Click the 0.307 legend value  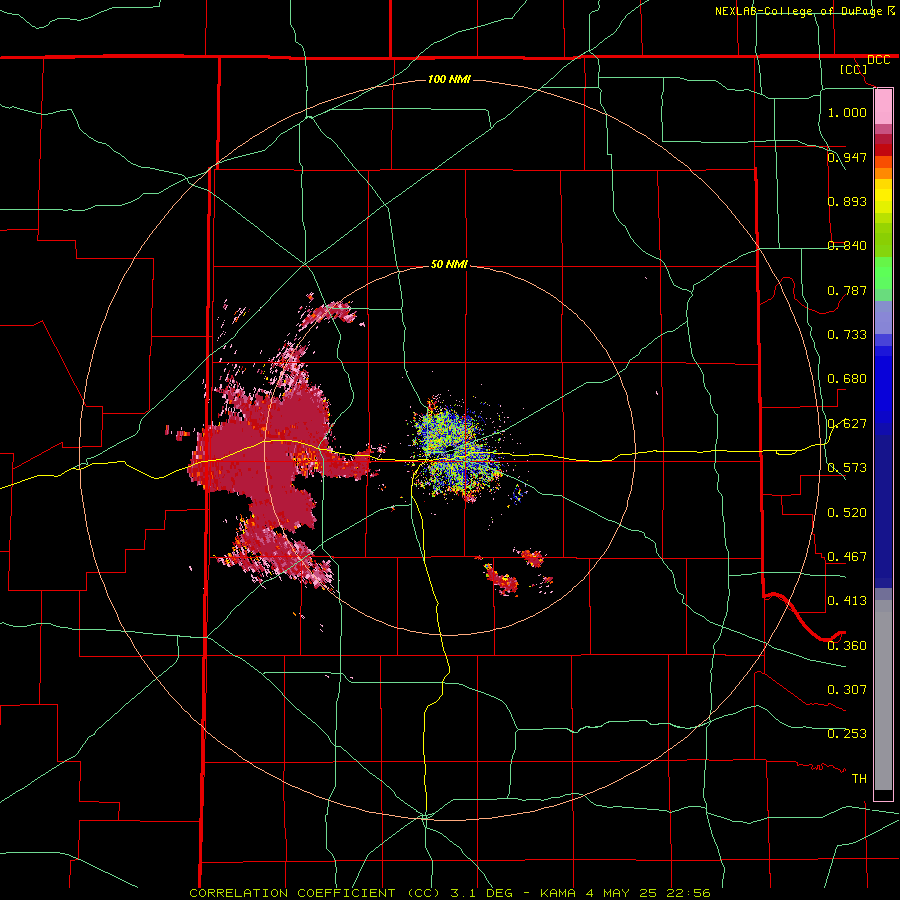click(x=847, y=690)
